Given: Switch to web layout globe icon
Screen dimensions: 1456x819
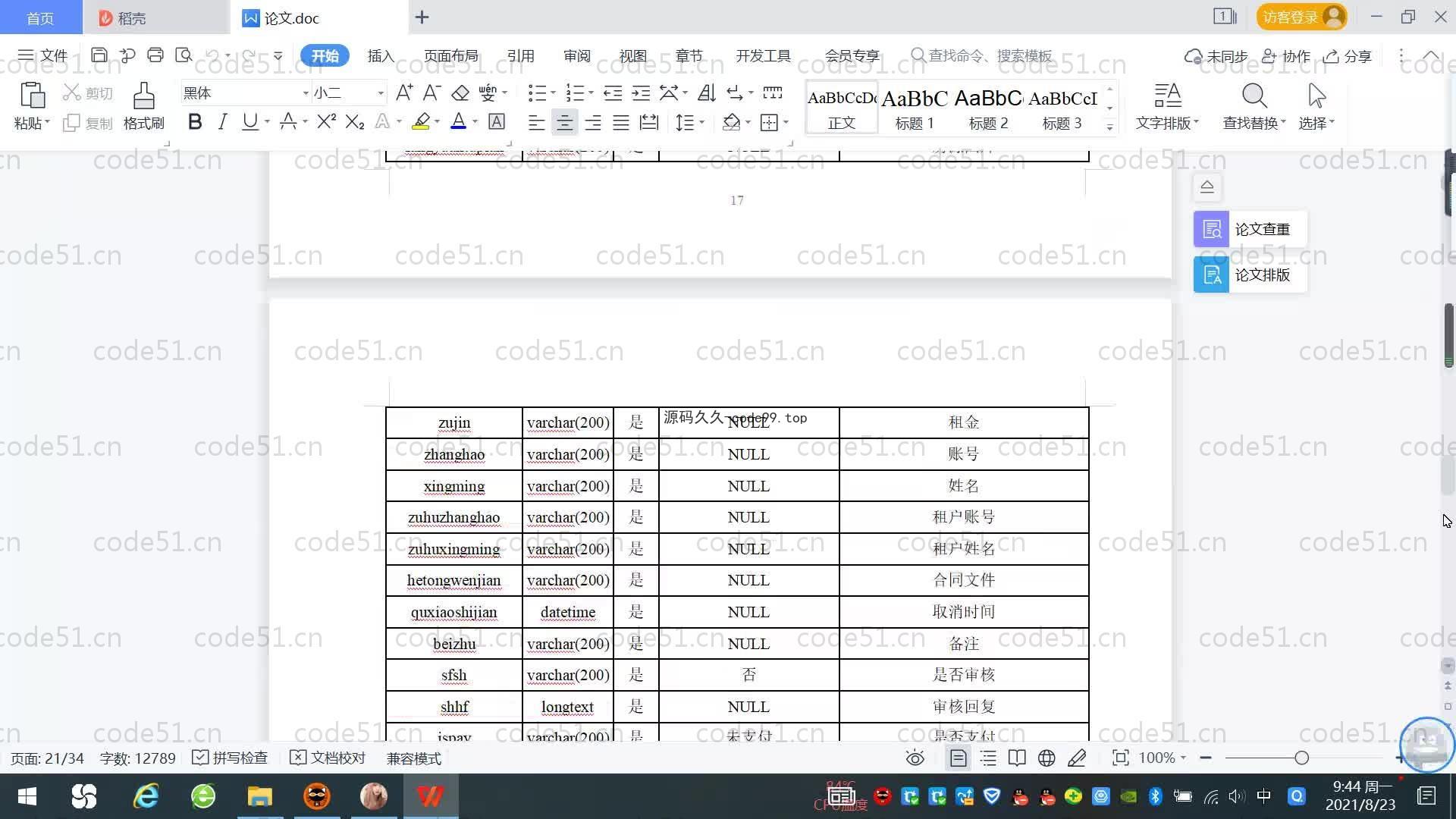Looking at the screenshot, I should pyautogui.click(x=1046, y=758).
